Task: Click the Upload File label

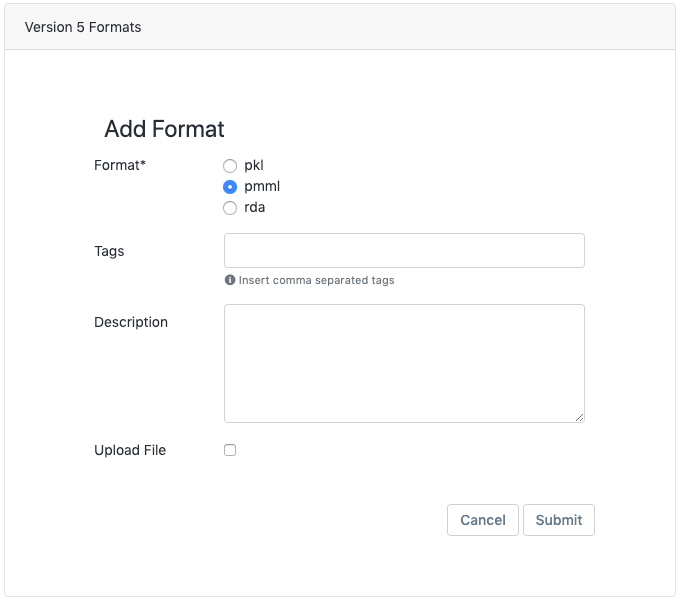Action: tap(130, 450)
